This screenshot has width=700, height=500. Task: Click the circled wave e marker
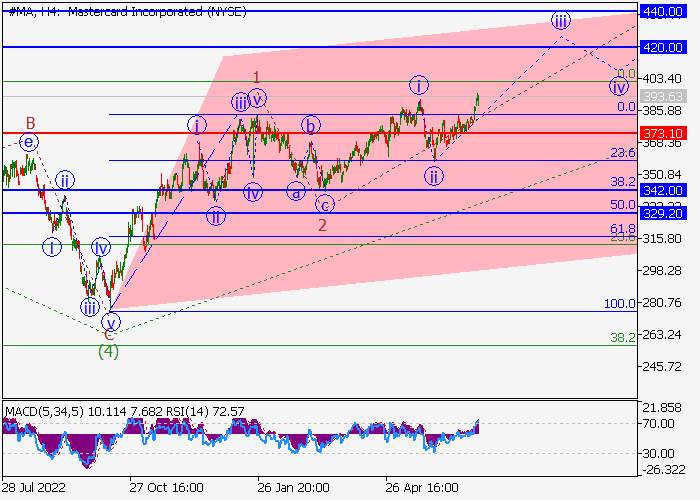point(29,142)
